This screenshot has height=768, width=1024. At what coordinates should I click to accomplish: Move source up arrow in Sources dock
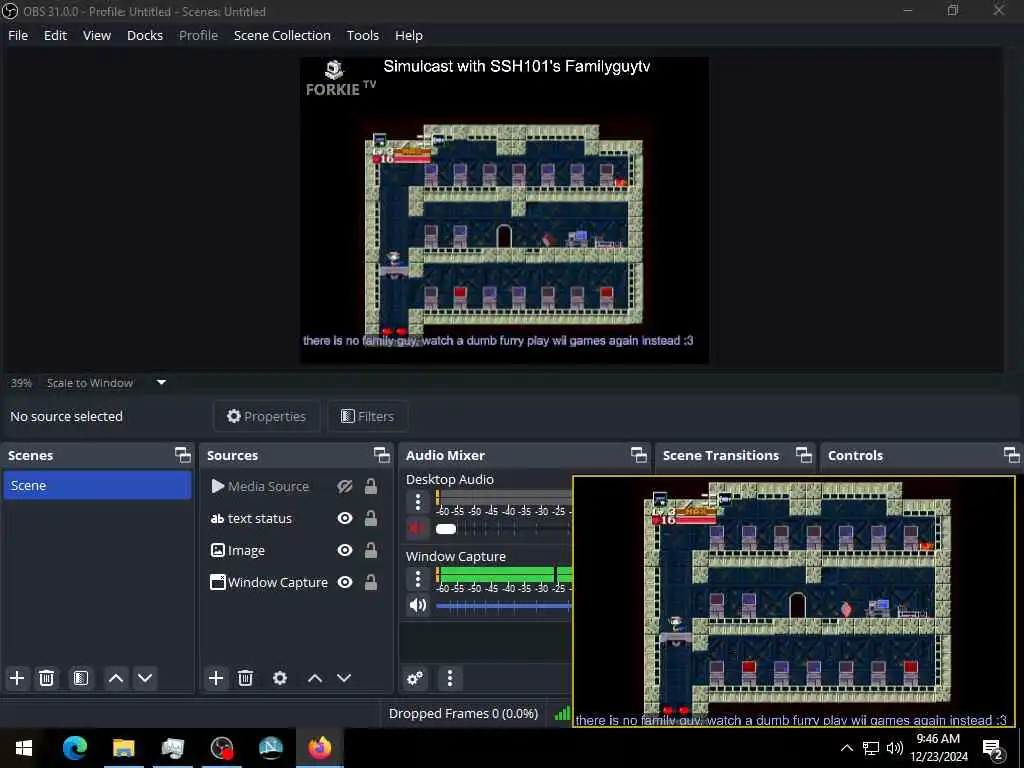pos(315,678)
